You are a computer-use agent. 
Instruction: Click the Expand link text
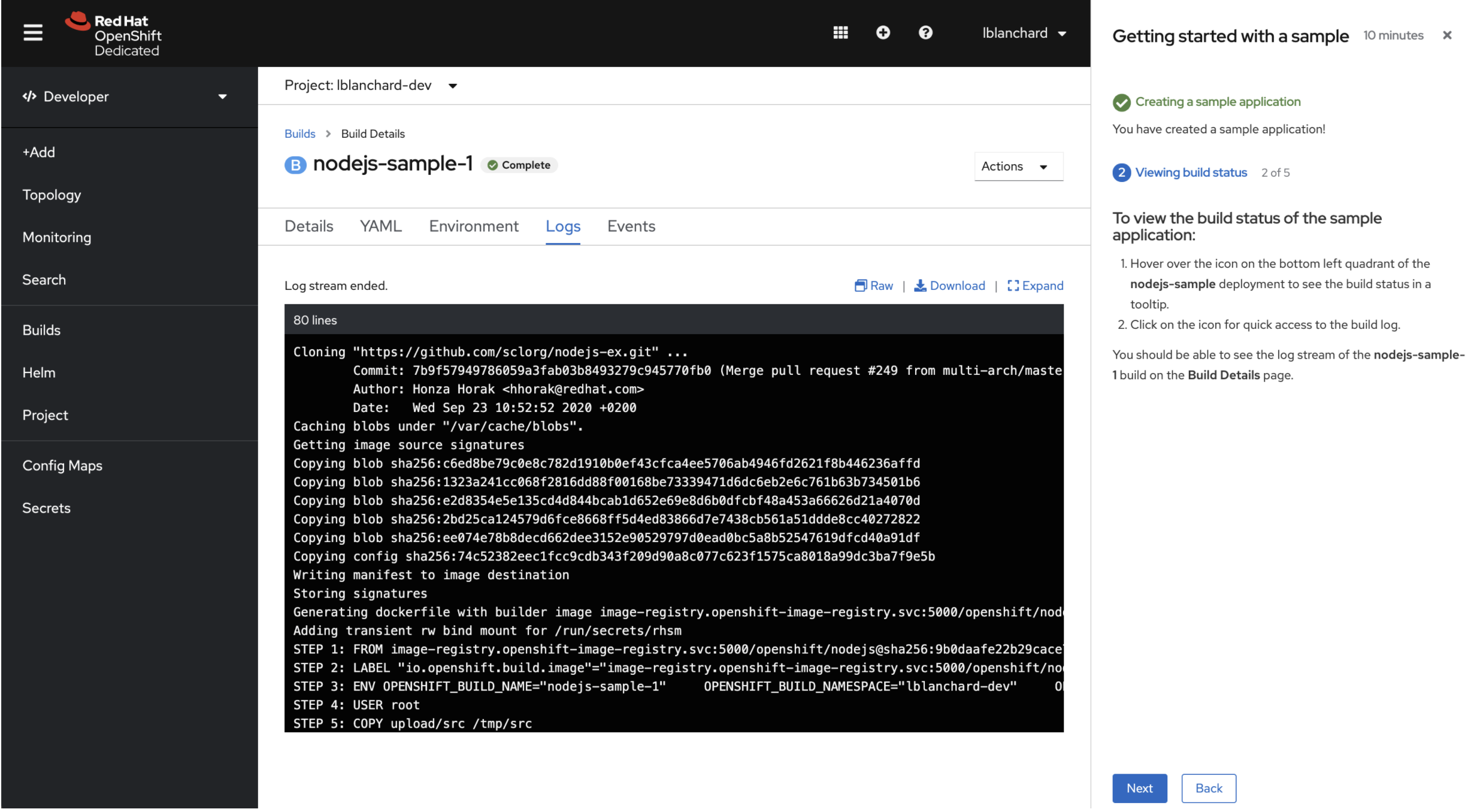tap(1042, 286)
